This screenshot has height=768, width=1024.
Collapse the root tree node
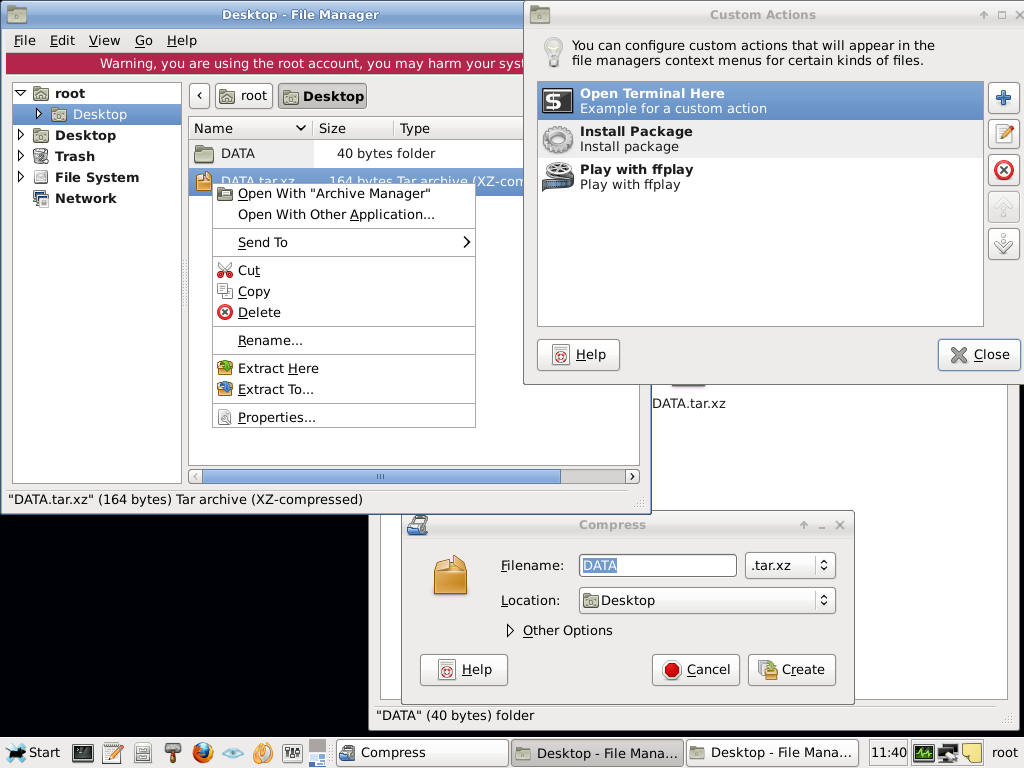[x=21, y=93]
